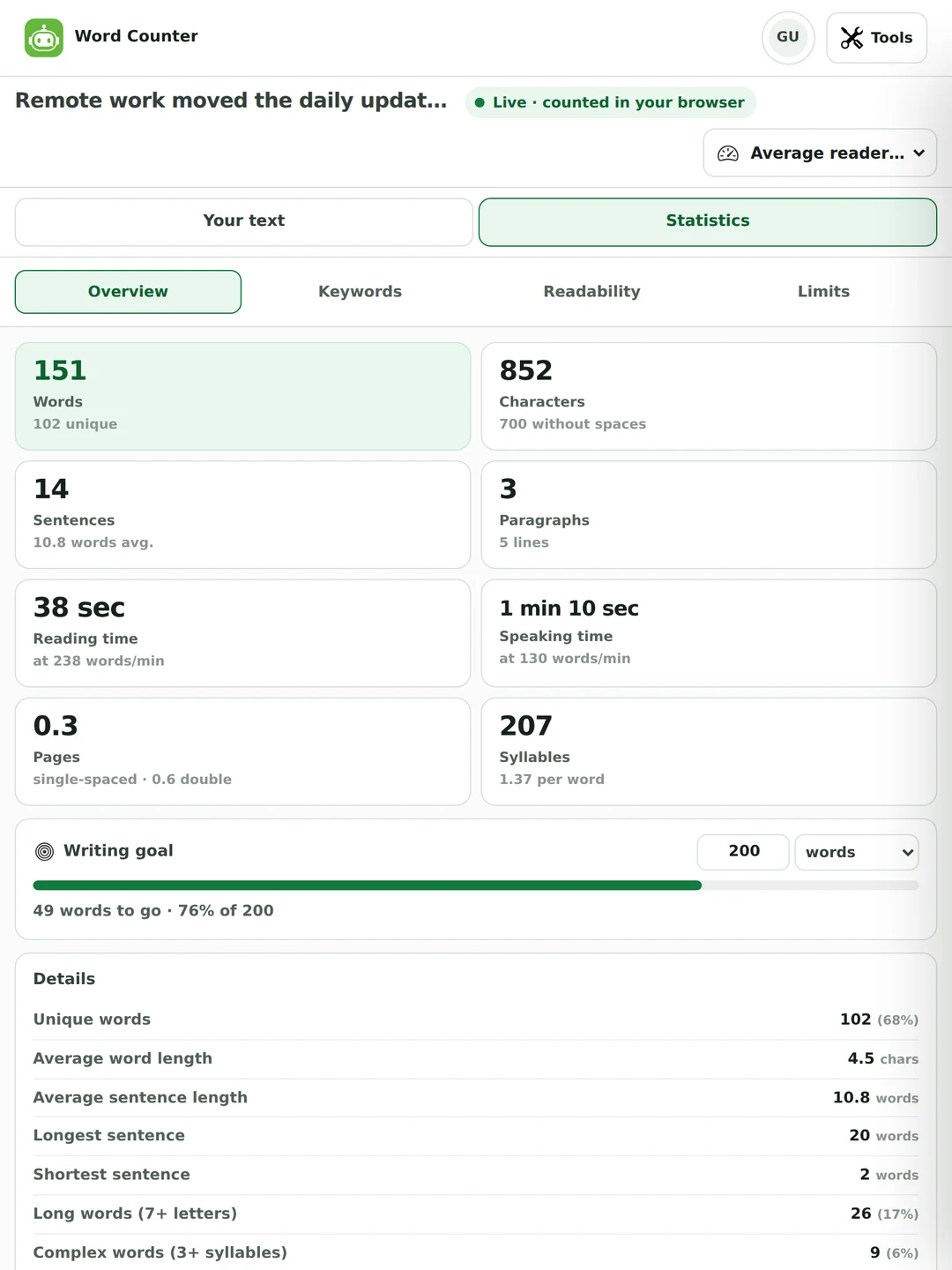This screenshot has width=952, height=1270.
Task: Click the 0.3 Pages card
Action: click(242, 751)
